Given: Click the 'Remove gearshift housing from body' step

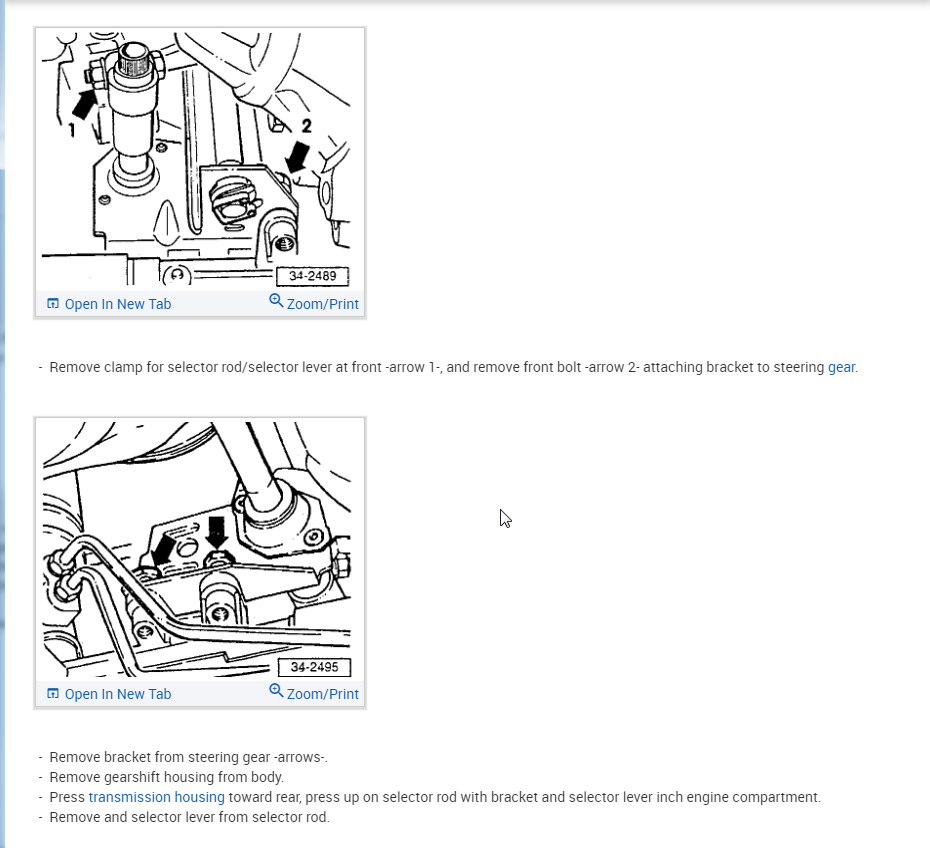Looking at the screenshot, I should click(x=167, y=777).
